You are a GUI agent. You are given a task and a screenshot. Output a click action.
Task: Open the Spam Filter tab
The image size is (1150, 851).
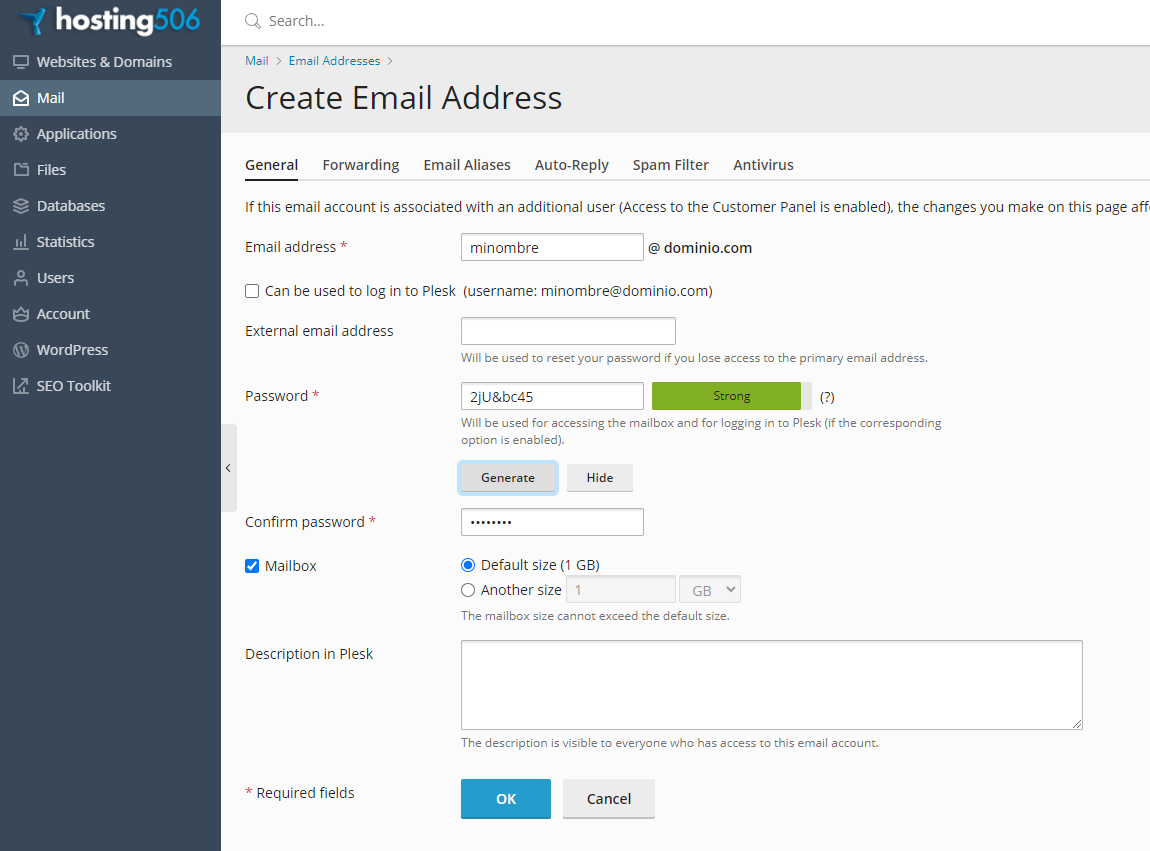(670, 164)
